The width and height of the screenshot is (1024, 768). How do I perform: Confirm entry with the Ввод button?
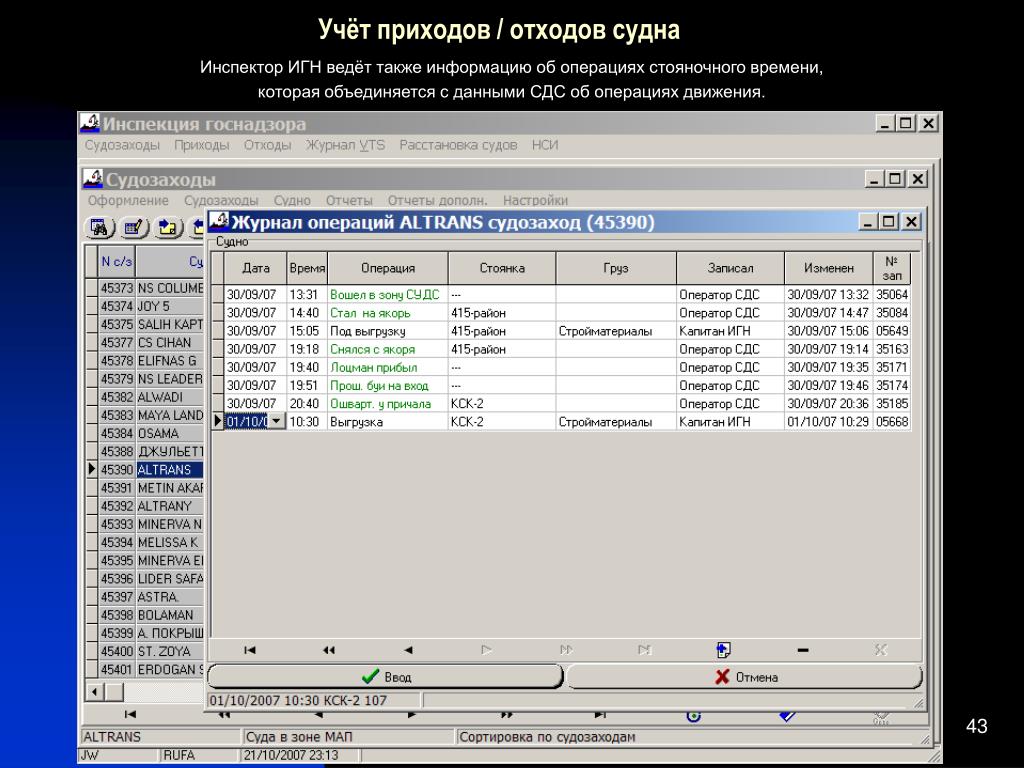tap(385, 677)
